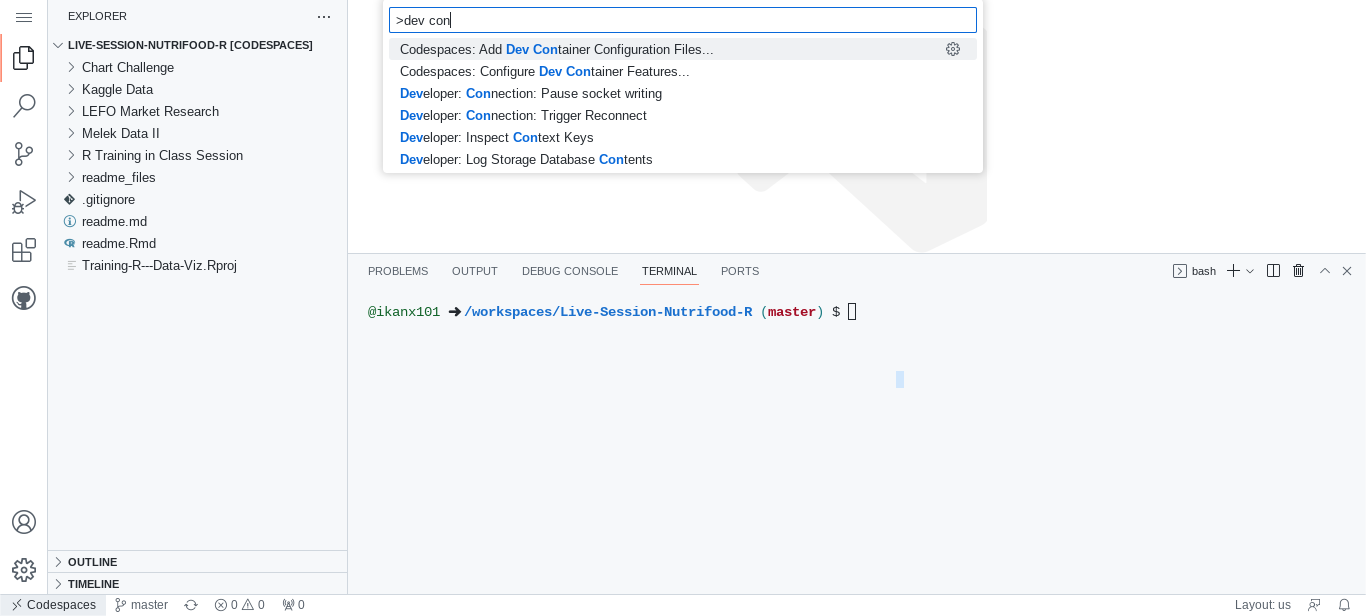
Task: Expand the R Training in Class Session folder
Action: tap(198, 155)
